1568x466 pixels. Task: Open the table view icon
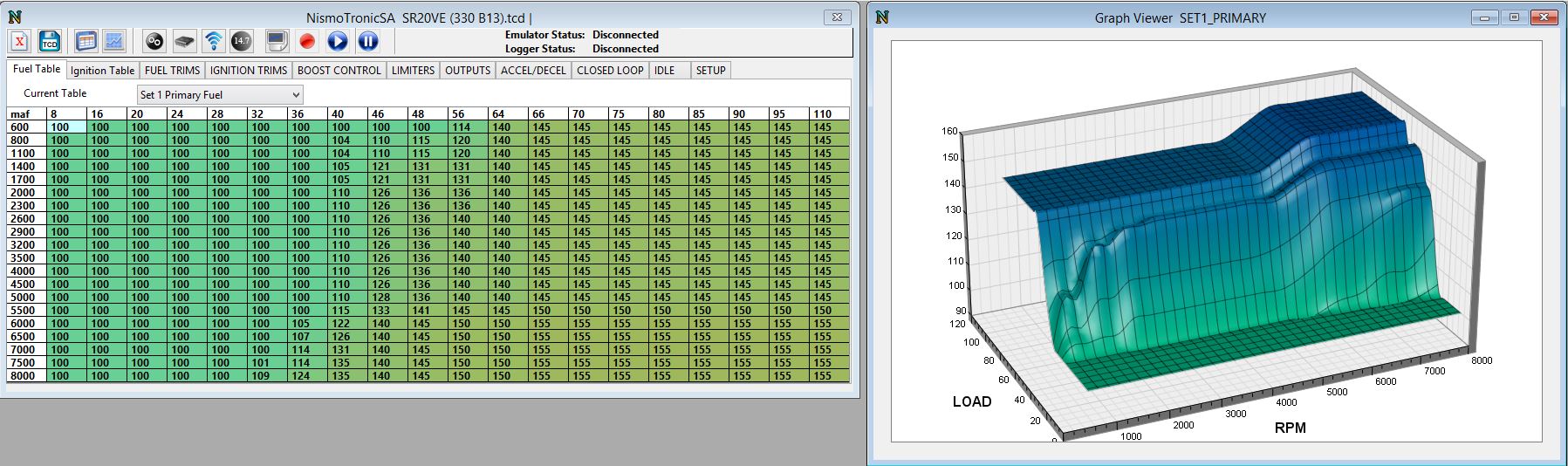click(x=86, y=41)
